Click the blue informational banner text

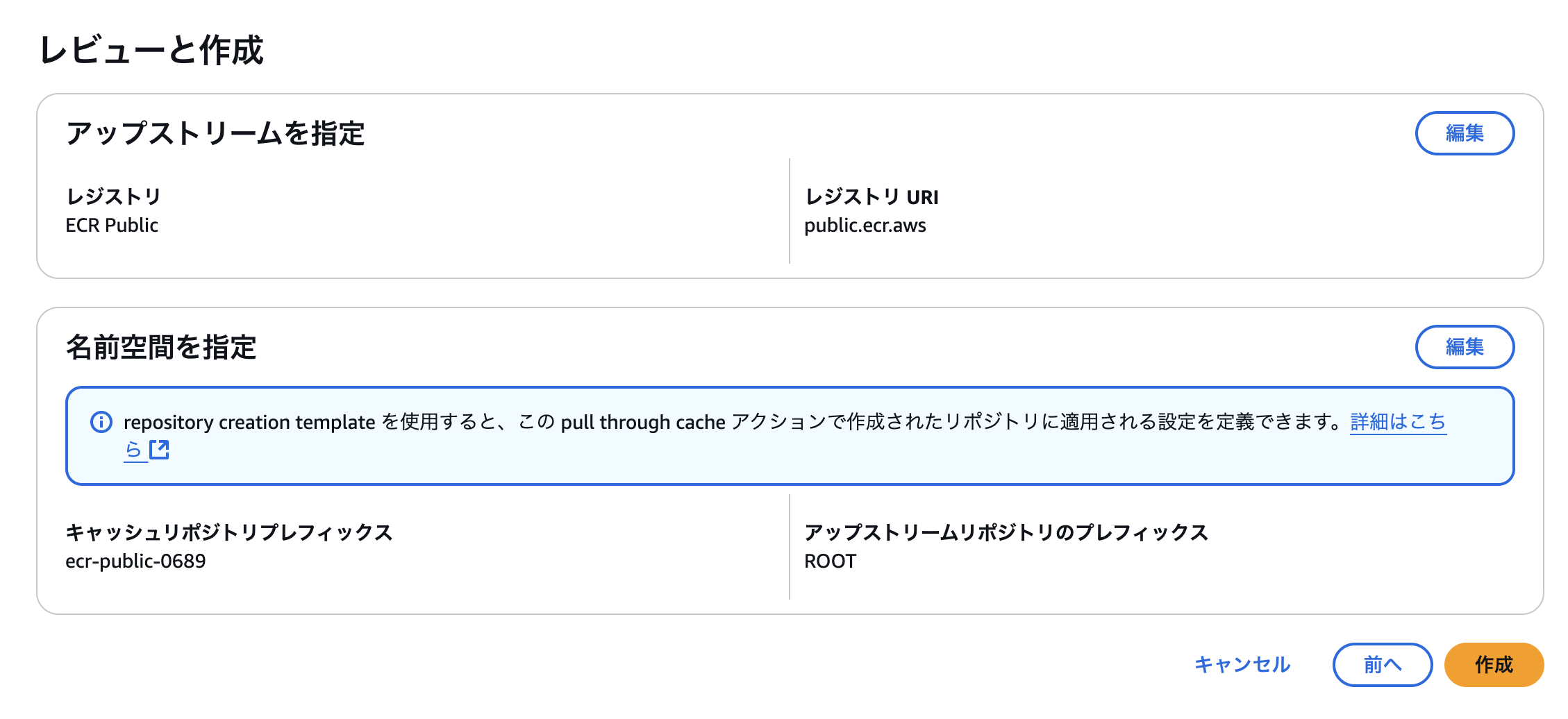click(694, 421)
